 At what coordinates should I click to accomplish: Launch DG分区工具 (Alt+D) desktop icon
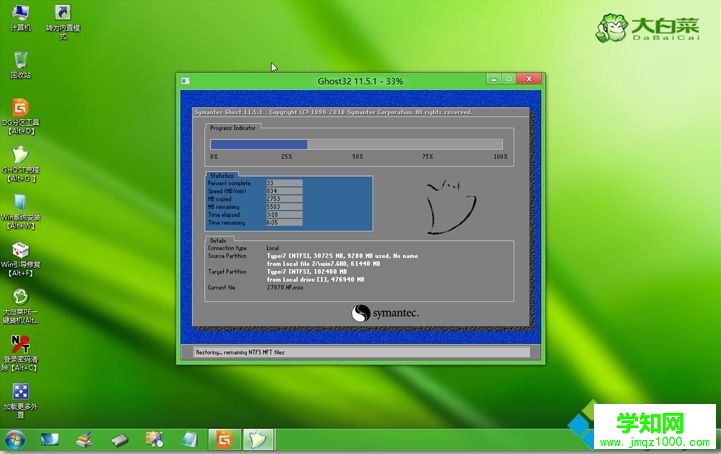pyautogui.click(x=21, y=116)
